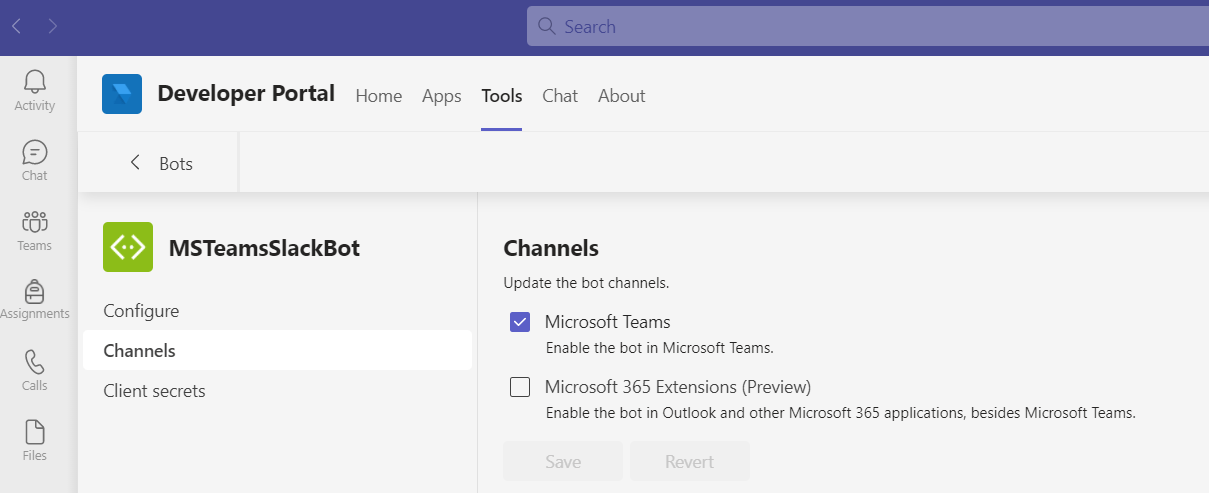
Task: Open the Chat sidebar icon
Action: point(35,152)
